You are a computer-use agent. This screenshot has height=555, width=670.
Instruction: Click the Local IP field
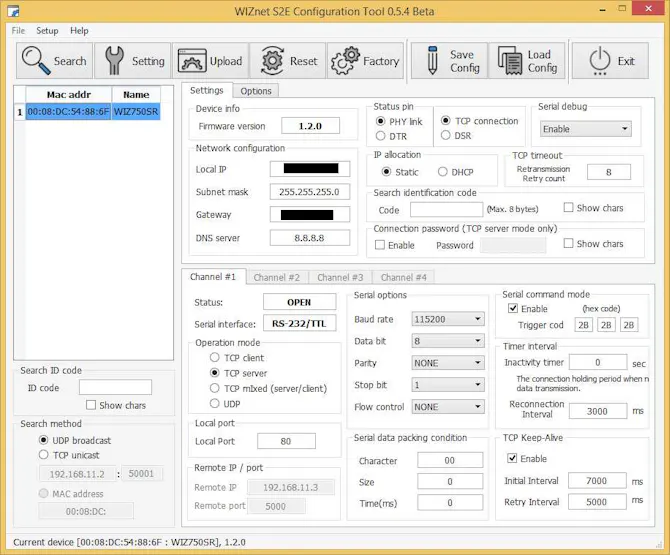tap(309, 169)
